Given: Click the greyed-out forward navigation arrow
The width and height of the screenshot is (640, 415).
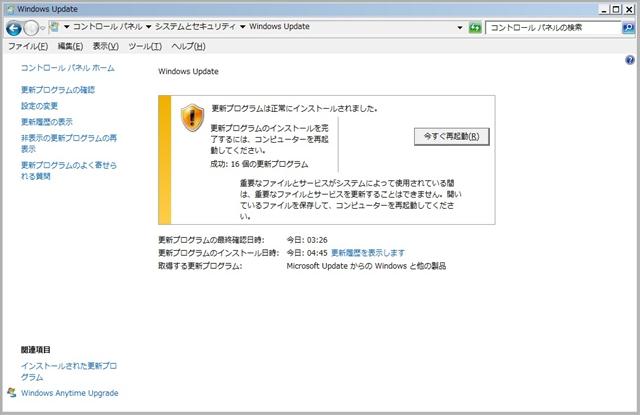Looking at the screenshot, I should click(x=31, y=28).
